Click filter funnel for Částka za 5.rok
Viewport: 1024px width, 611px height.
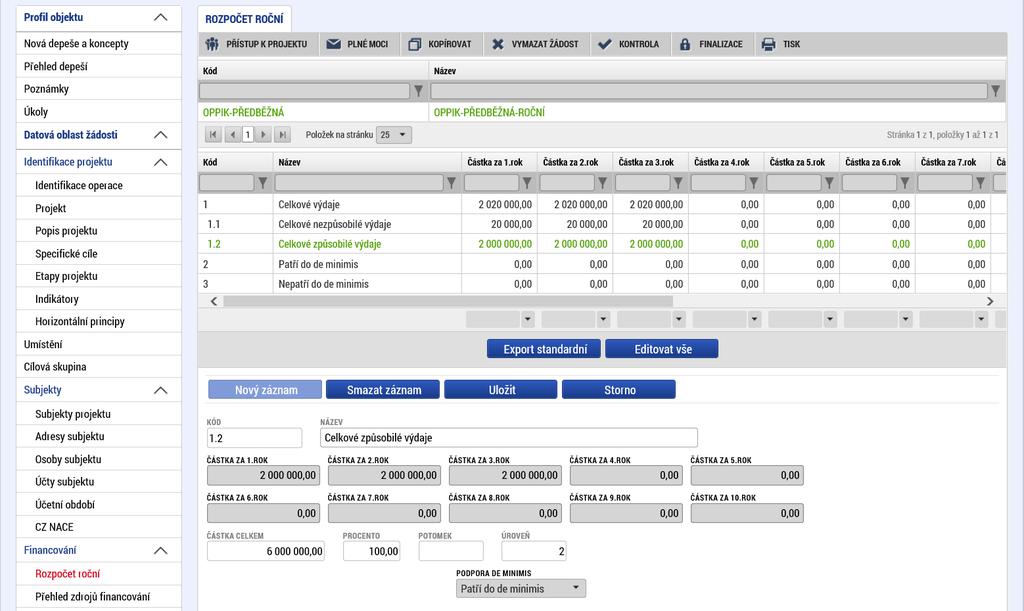tap(829, 183)
